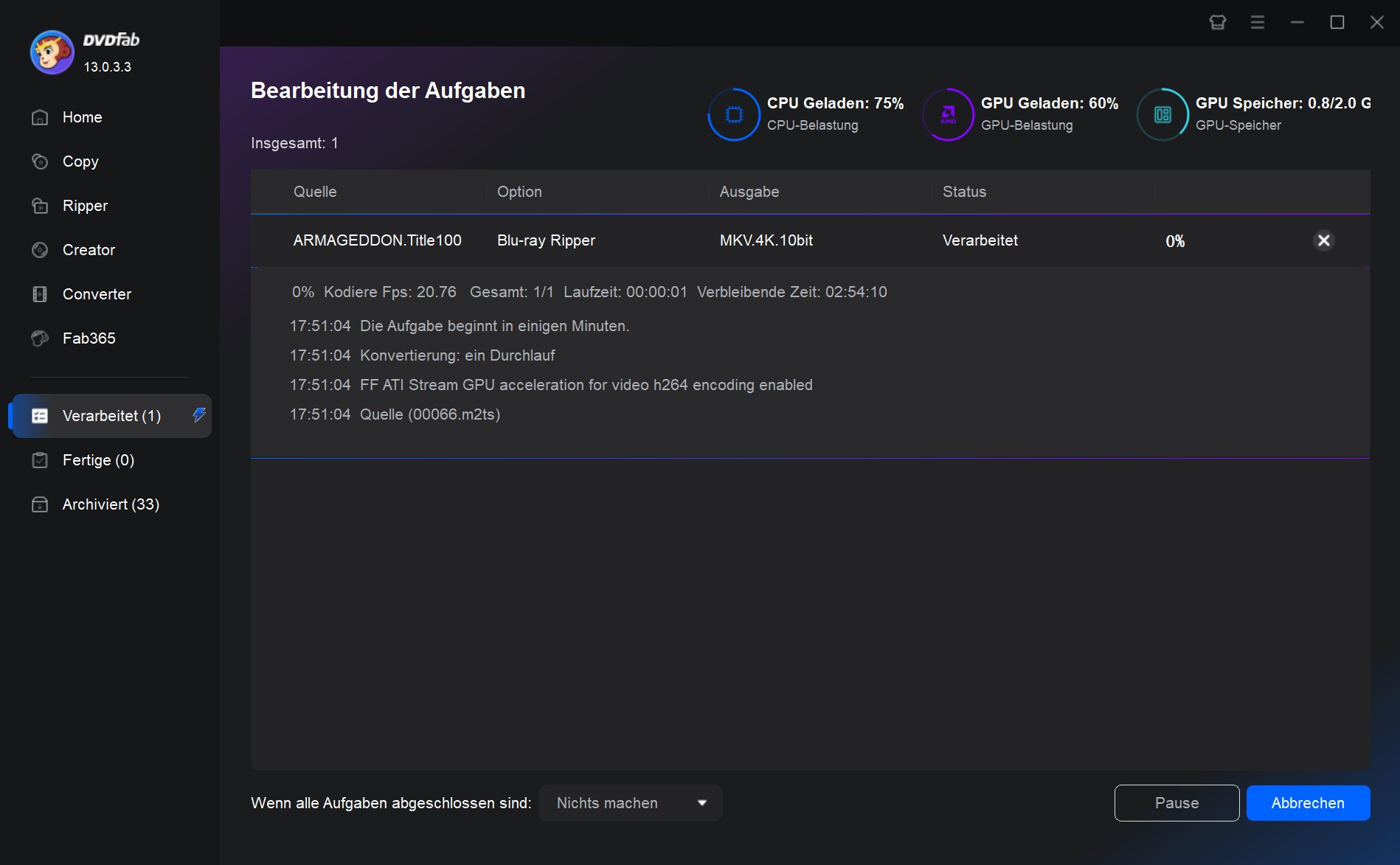Screen dimensions: 1400x865
Task: Click the Fab365 icon
Action: 40,338
